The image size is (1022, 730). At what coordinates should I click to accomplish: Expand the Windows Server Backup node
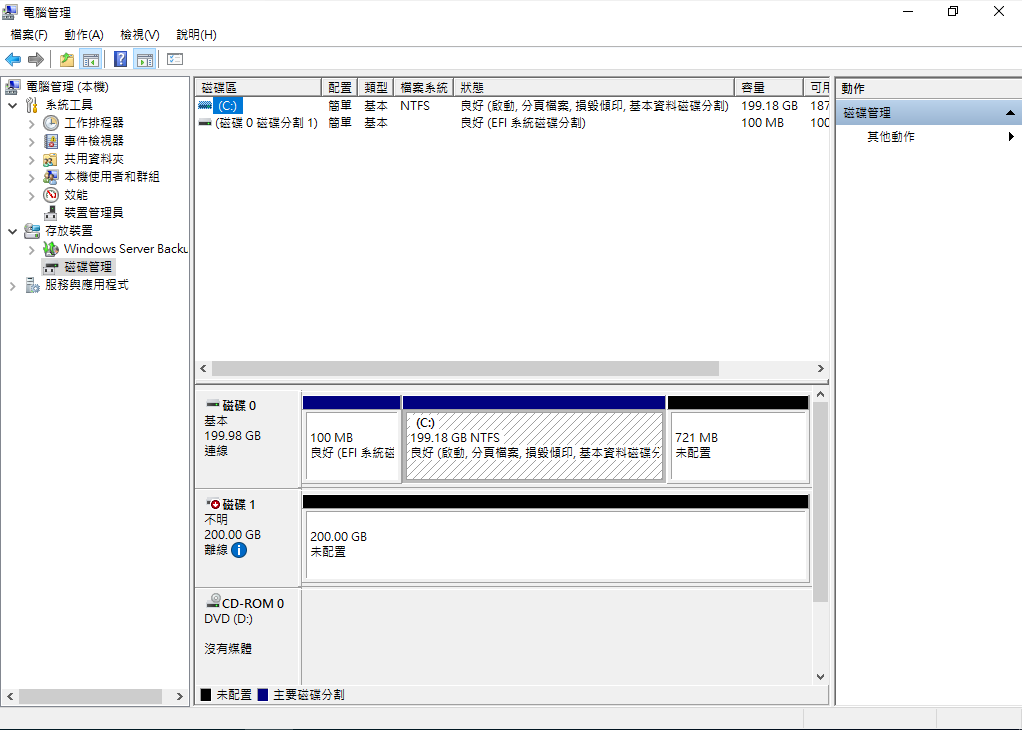[x=31, y=249]
